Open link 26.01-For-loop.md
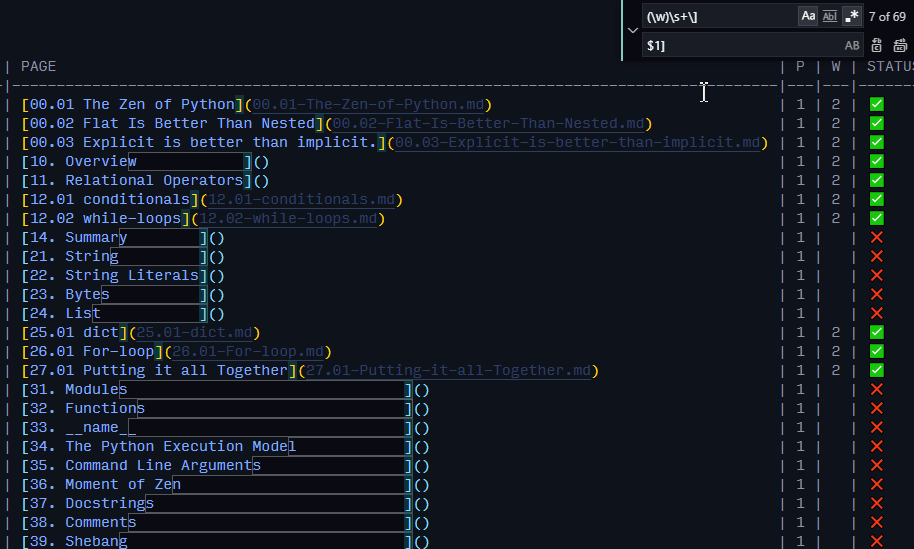 tap(248, 352)
